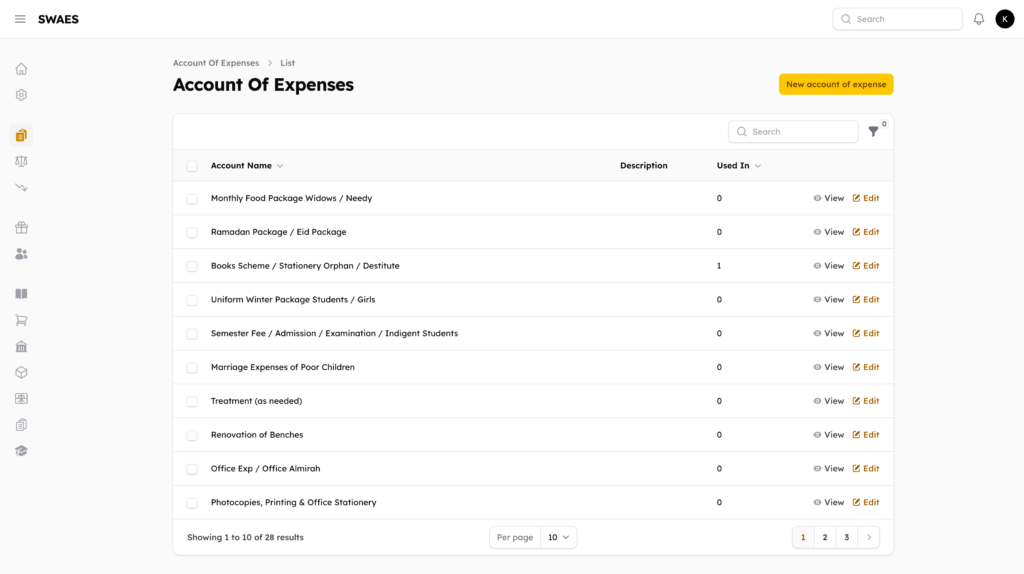The width and height of the screenshot is (1024, 574).
Task: Click the SWAES logo
Action: (x=58, y=19)
